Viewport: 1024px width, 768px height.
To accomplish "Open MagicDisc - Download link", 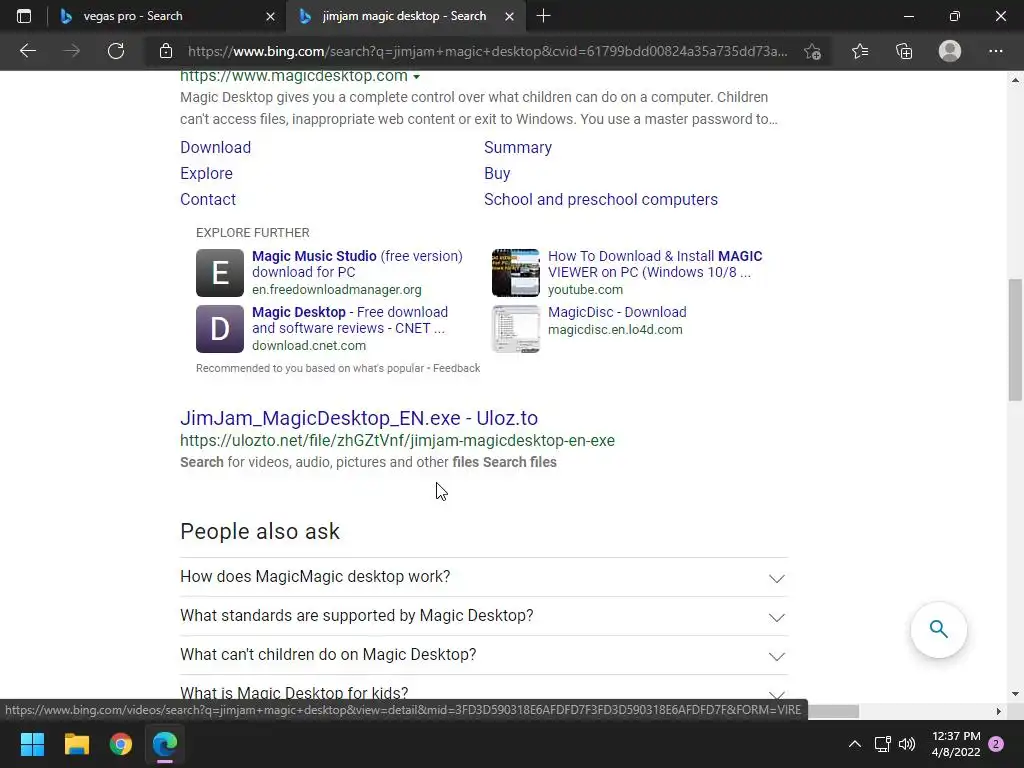I will (617, 312).
